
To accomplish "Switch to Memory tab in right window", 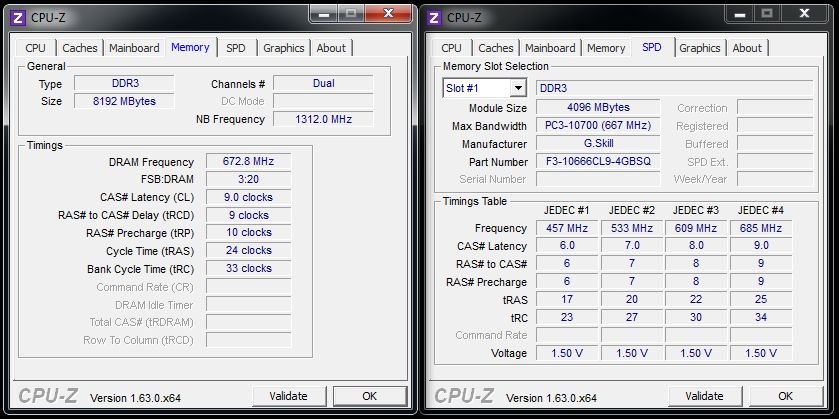I will tap(606, 48).
